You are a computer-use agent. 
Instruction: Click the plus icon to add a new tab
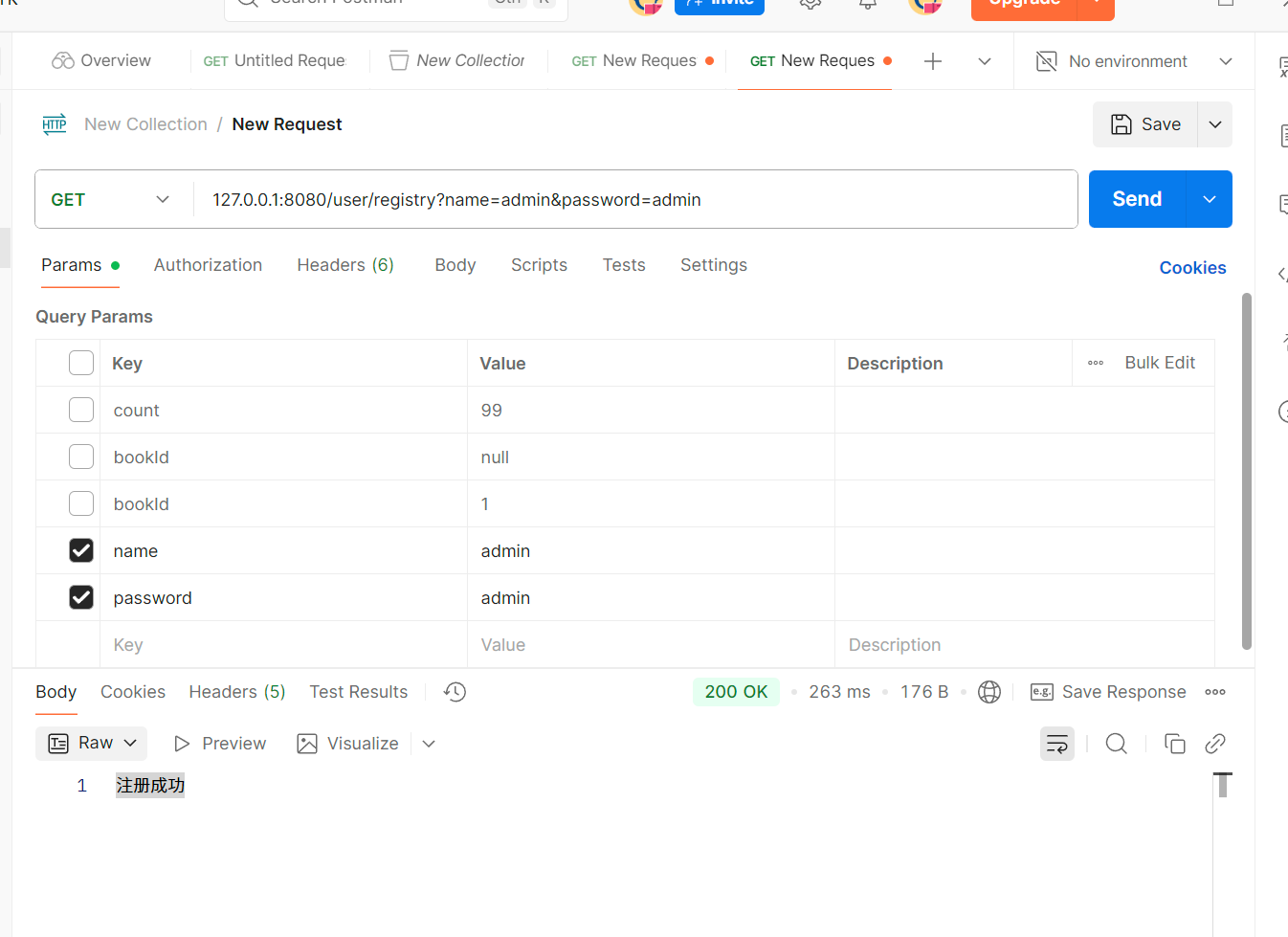click(933, 61)
